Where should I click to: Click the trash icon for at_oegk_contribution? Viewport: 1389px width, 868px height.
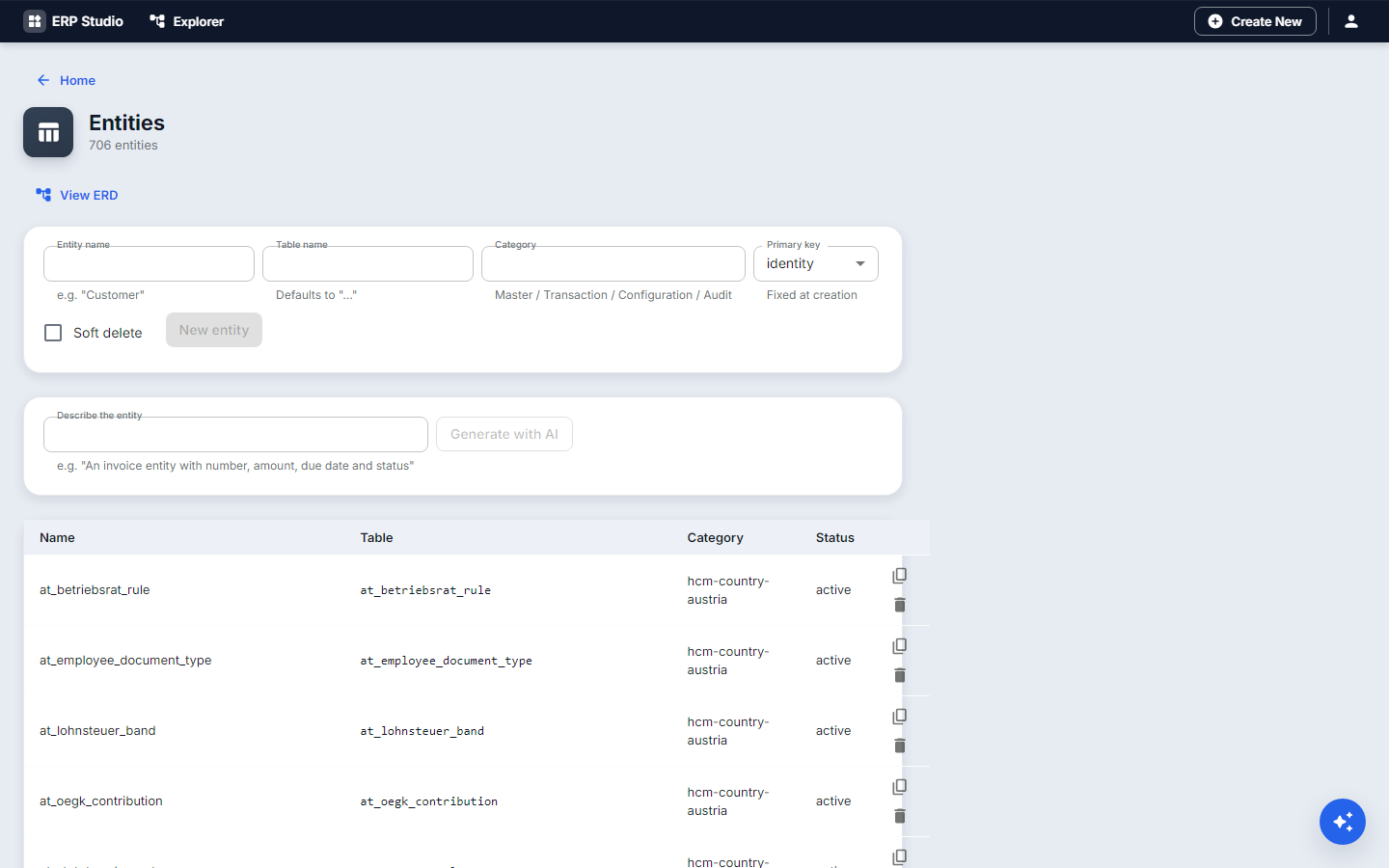click(899, 816)
